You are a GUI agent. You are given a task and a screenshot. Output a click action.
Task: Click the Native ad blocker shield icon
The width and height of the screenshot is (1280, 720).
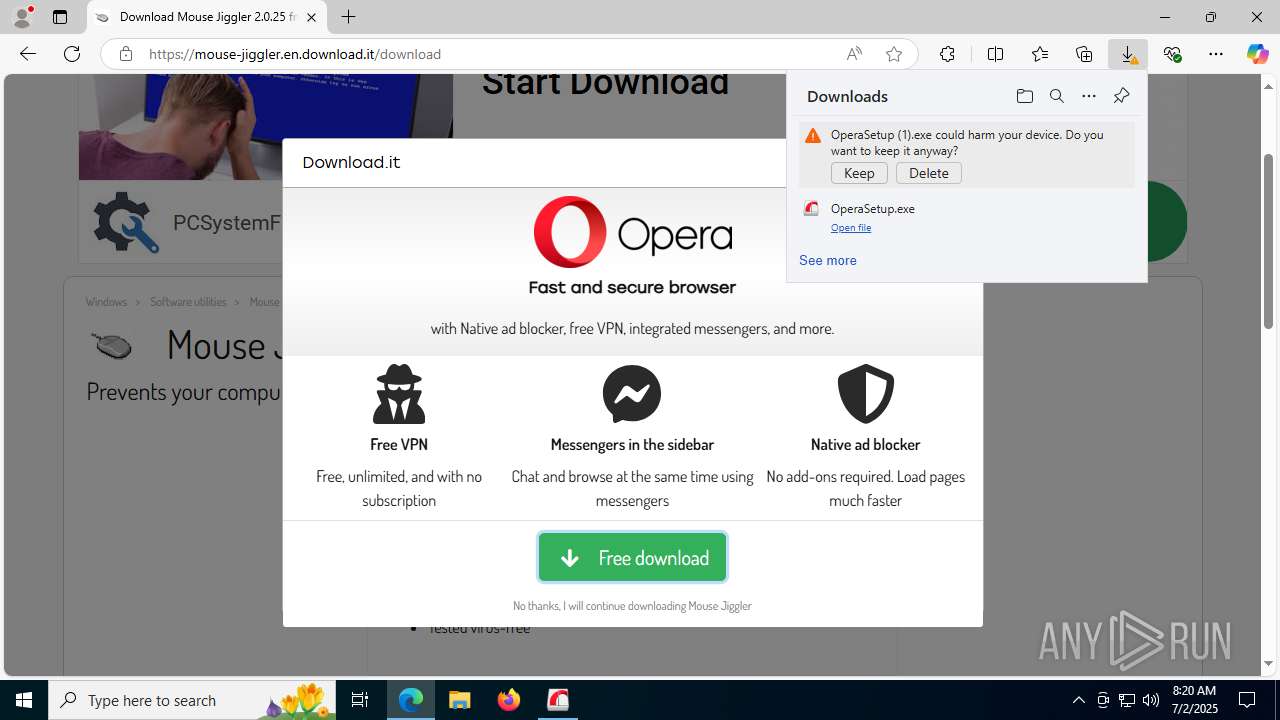click(x=865, y=394)
